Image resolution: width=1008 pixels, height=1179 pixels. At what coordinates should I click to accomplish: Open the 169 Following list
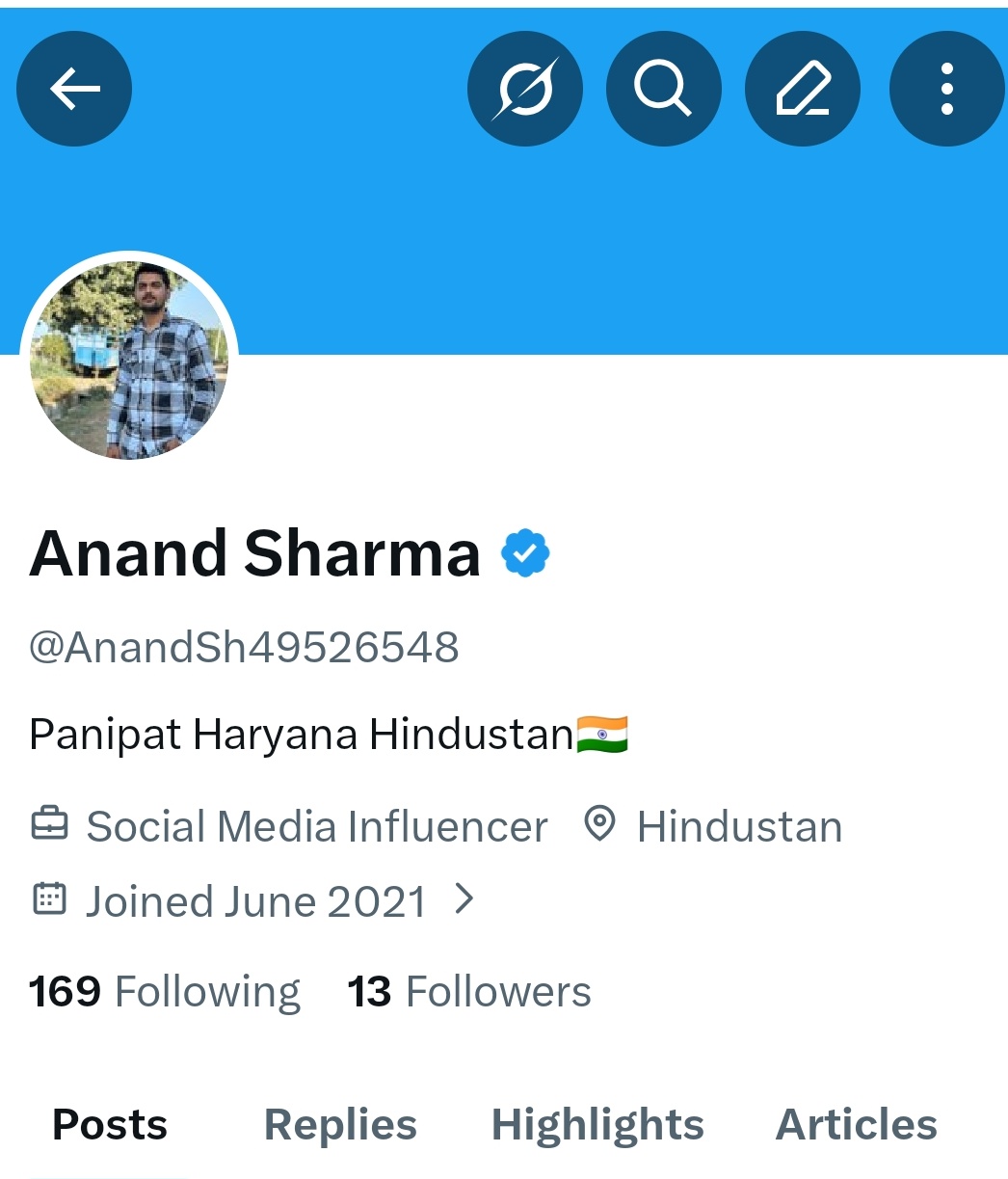point(164,992)
